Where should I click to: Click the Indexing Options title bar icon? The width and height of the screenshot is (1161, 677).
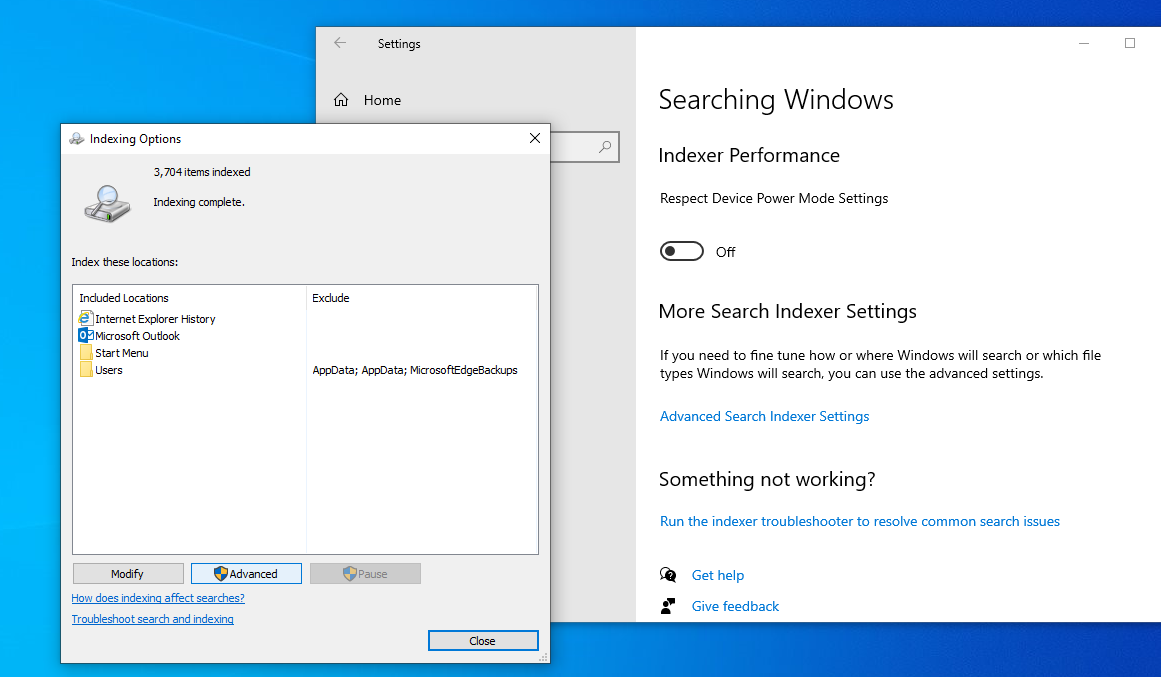tap(76, 139)
